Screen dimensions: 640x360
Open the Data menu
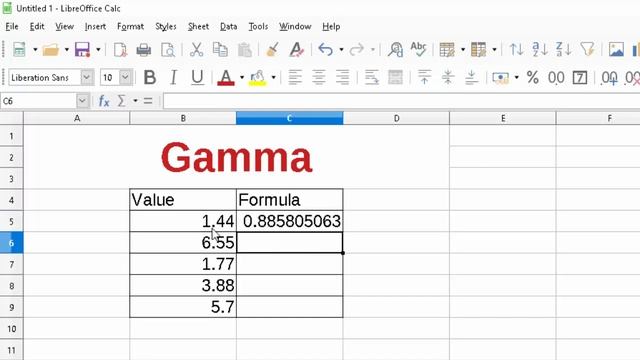(229, 27)
